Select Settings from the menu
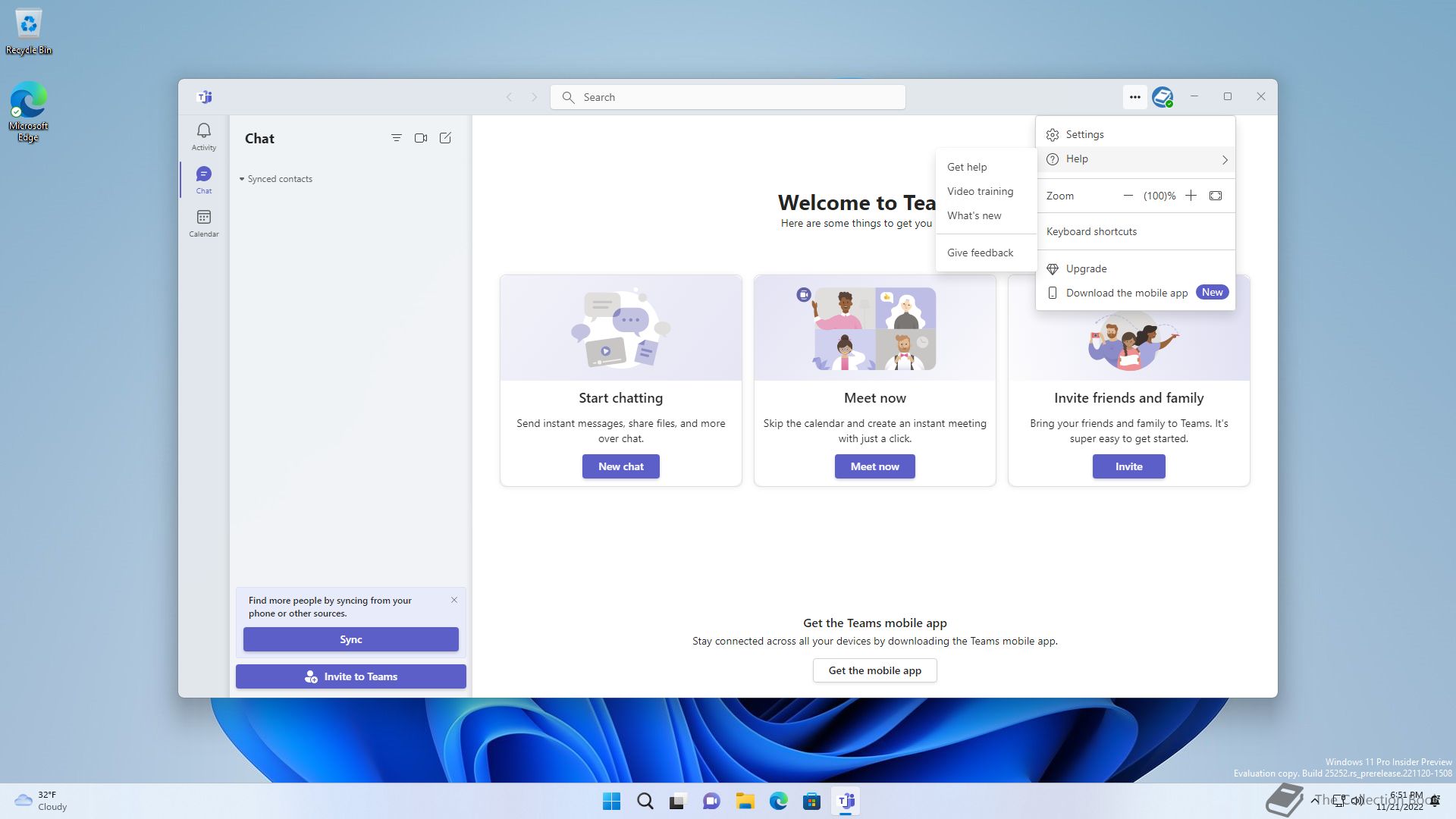The height and width of the screenshot is (819, 1456). pos(1084,134)
